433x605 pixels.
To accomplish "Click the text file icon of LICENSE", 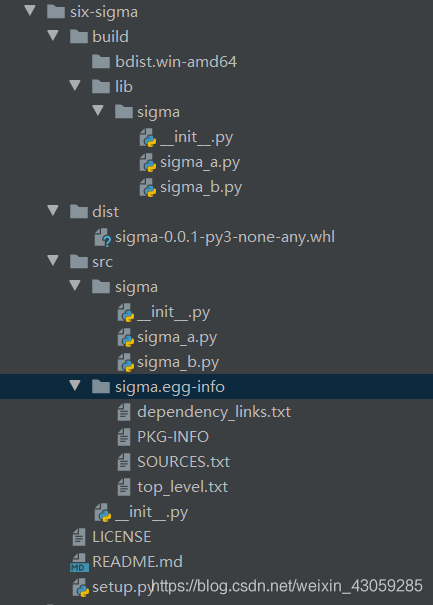I will (x=79, y=537).
